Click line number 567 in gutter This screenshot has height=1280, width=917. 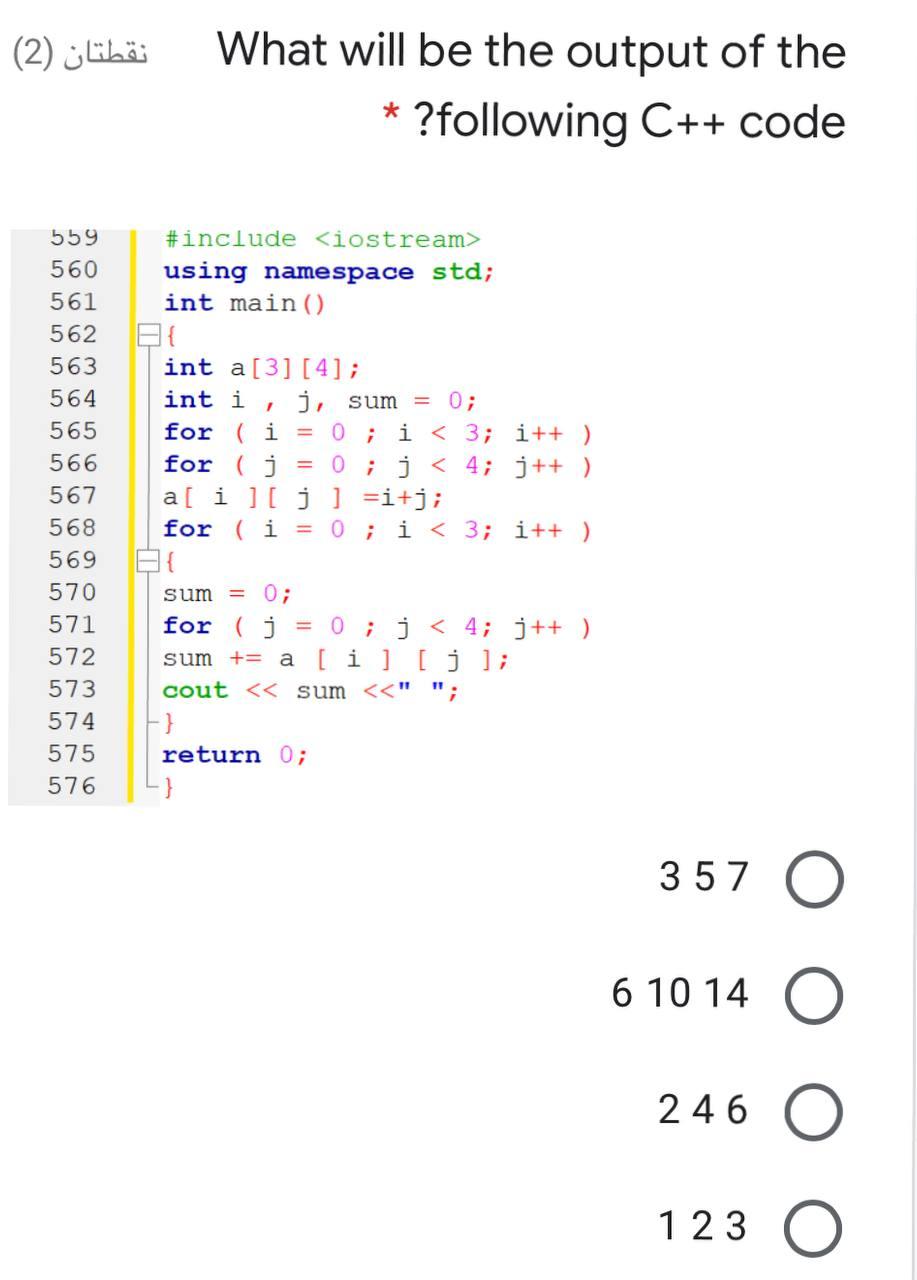coord(73,496)
